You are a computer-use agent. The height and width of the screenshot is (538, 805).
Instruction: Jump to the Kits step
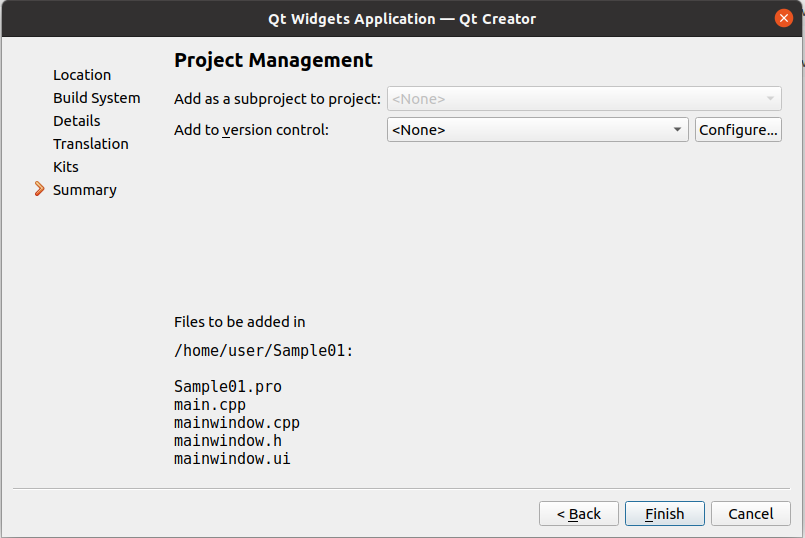coord(66,167)
